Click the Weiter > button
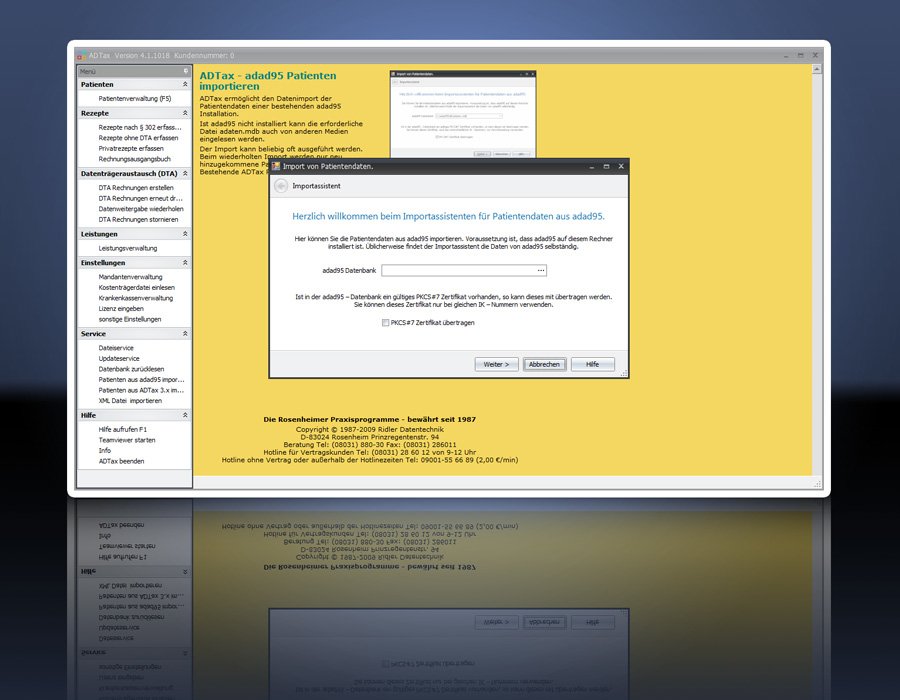 point(496,364)
